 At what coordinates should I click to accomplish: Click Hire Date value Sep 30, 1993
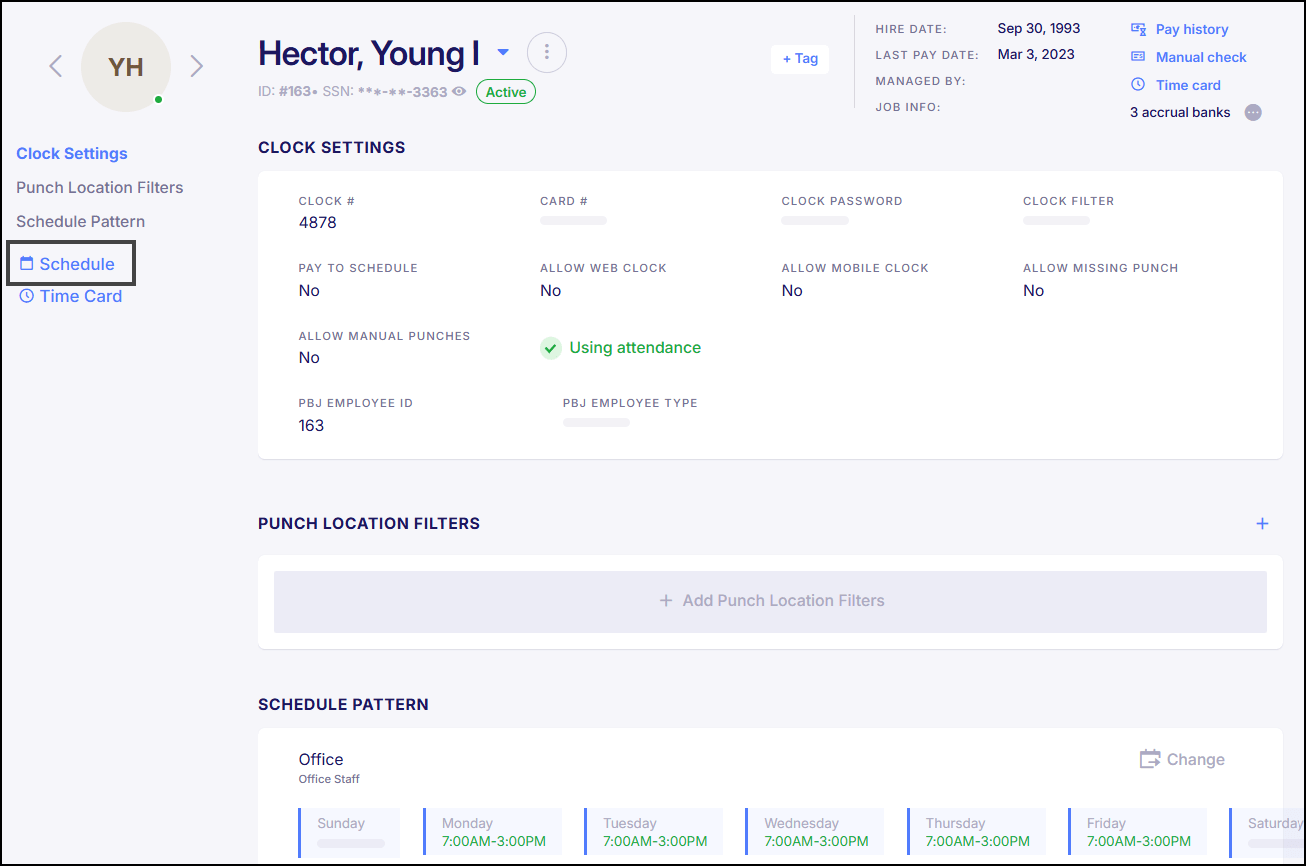click(1039, 28)
